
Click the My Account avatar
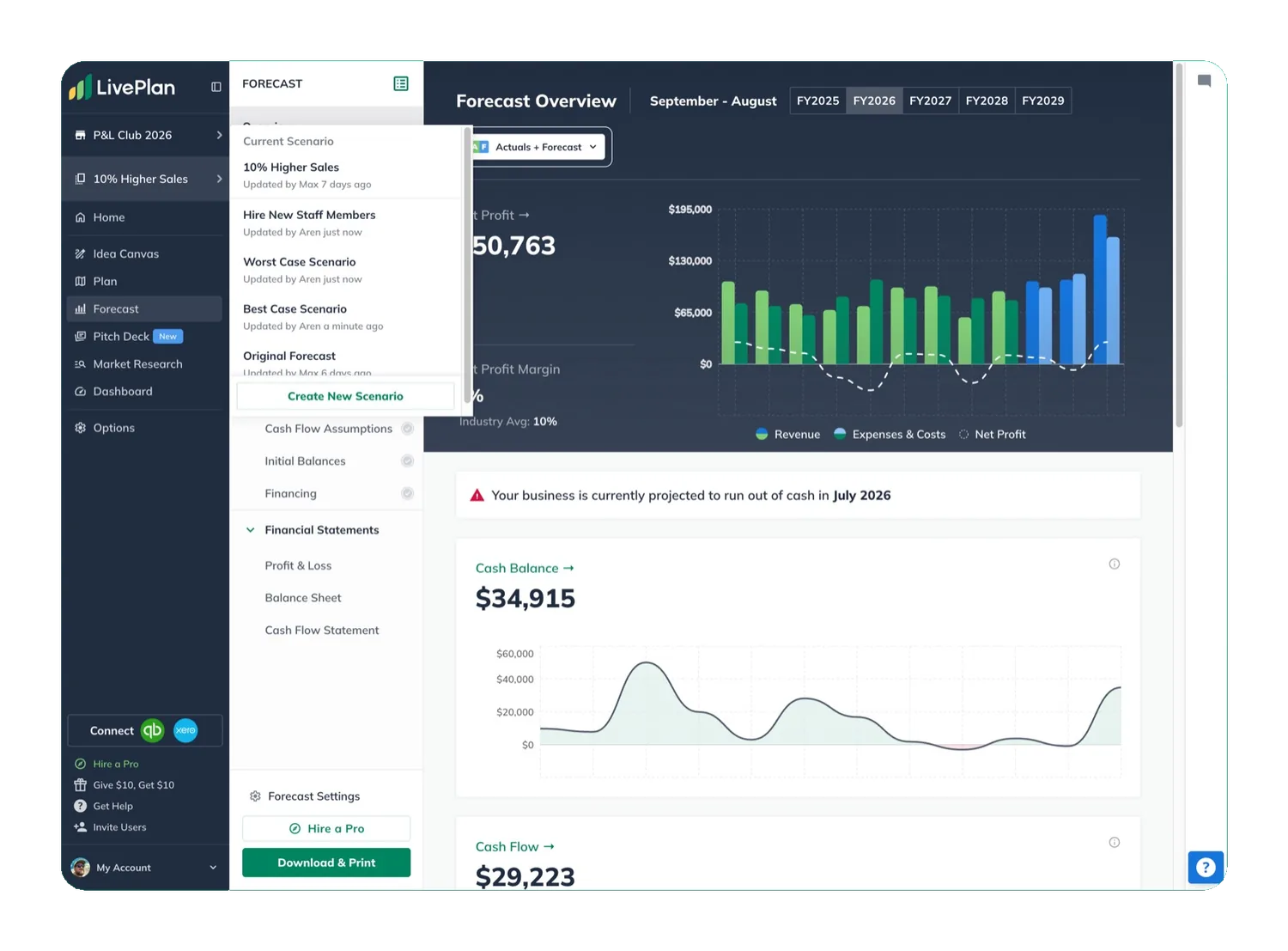(x=81, y=868)
